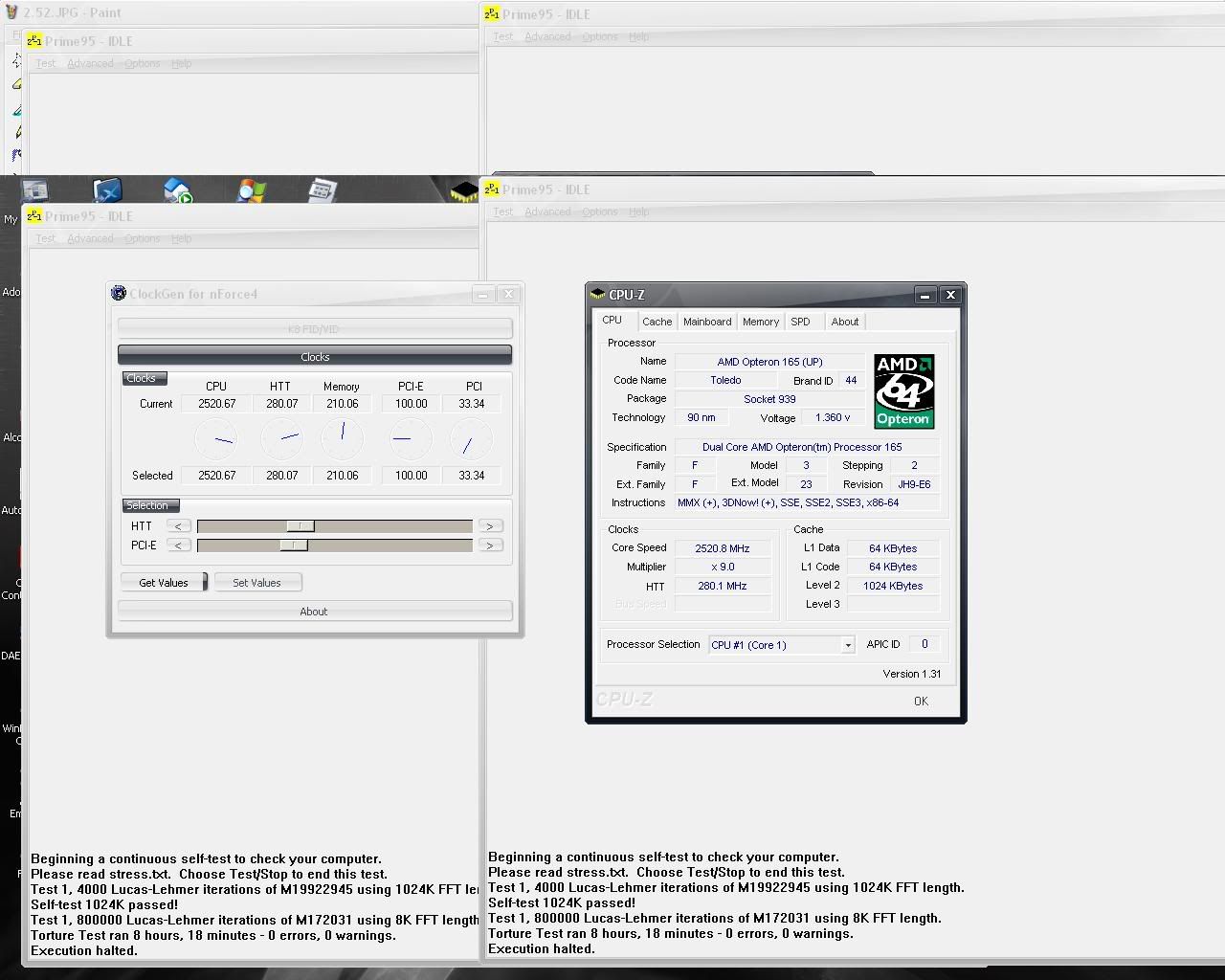1225x980 pixels.
Task: Click the Current Memory value 210.06
Action: point(342,404)
